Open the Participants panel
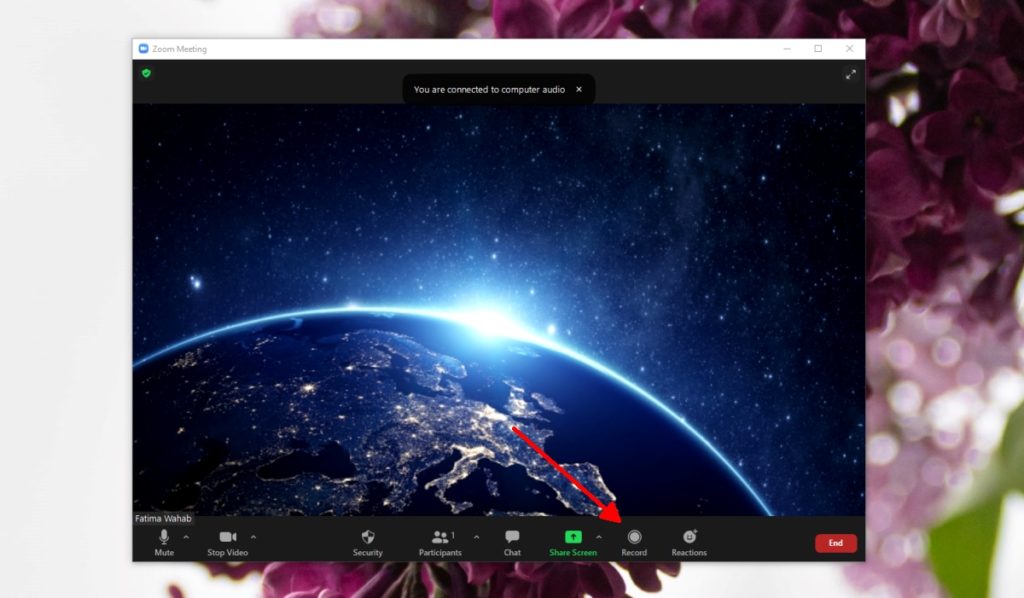Image resolution: width=1024 pixels, height=598 pixels. [440, 541]
